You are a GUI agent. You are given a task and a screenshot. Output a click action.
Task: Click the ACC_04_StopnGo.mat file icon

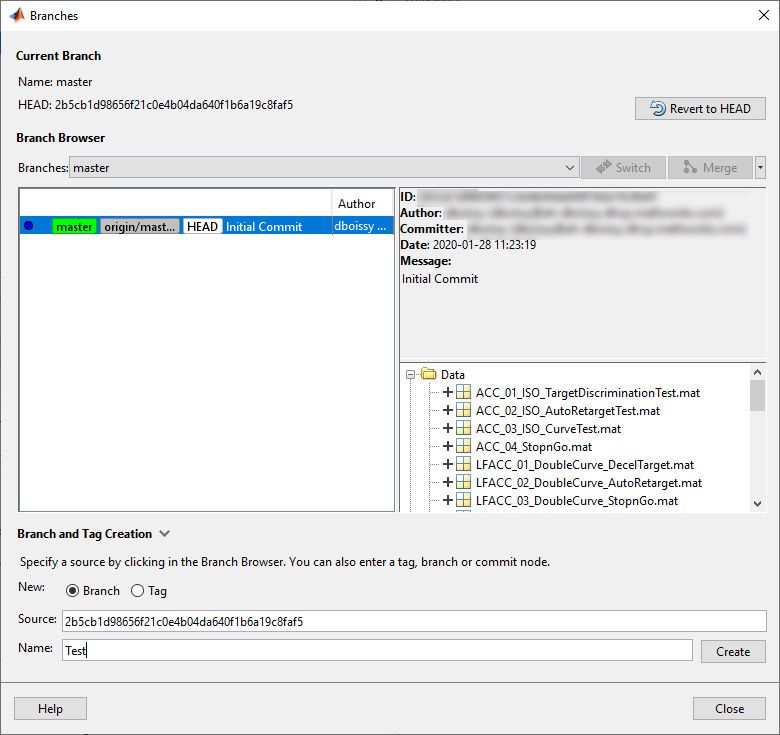click(463, 446)
